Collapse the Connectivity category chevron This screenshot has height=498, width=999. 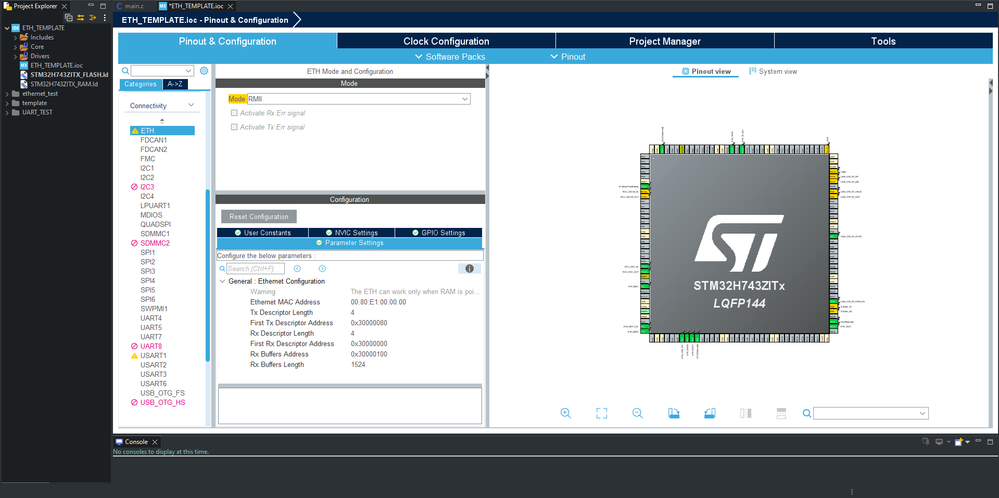[190, 105]
